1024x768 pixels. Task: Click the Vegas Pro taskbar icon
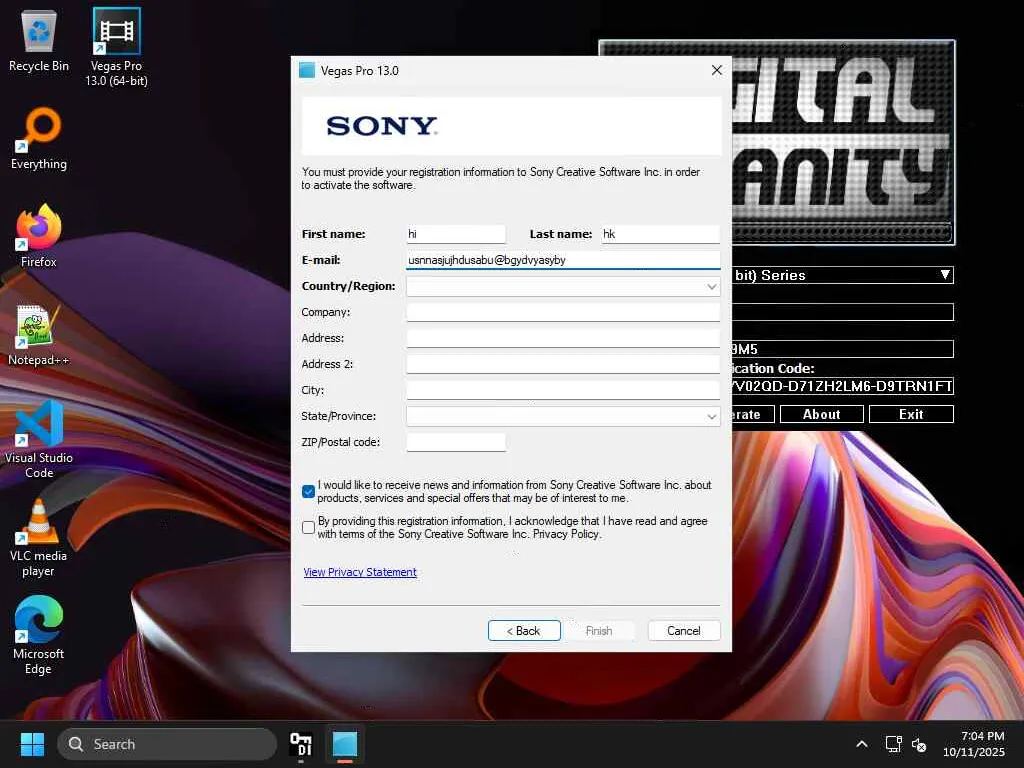(345, 744)
